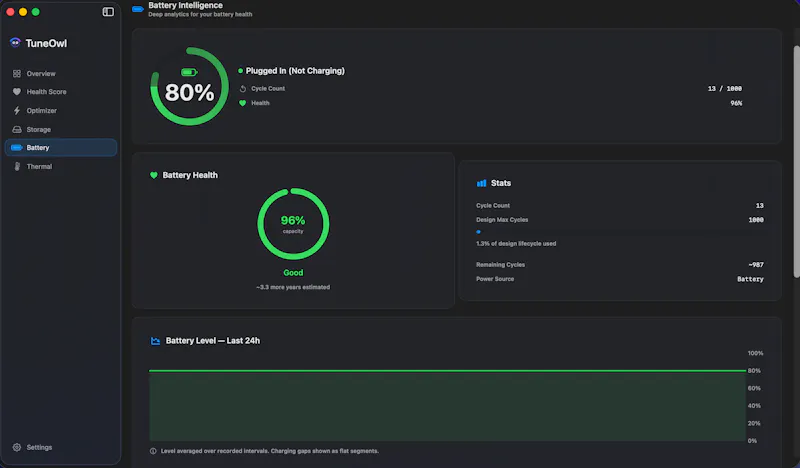Go to the Optimizer section
The height and width of the screenshot is (468, 800).
(61, 111)
